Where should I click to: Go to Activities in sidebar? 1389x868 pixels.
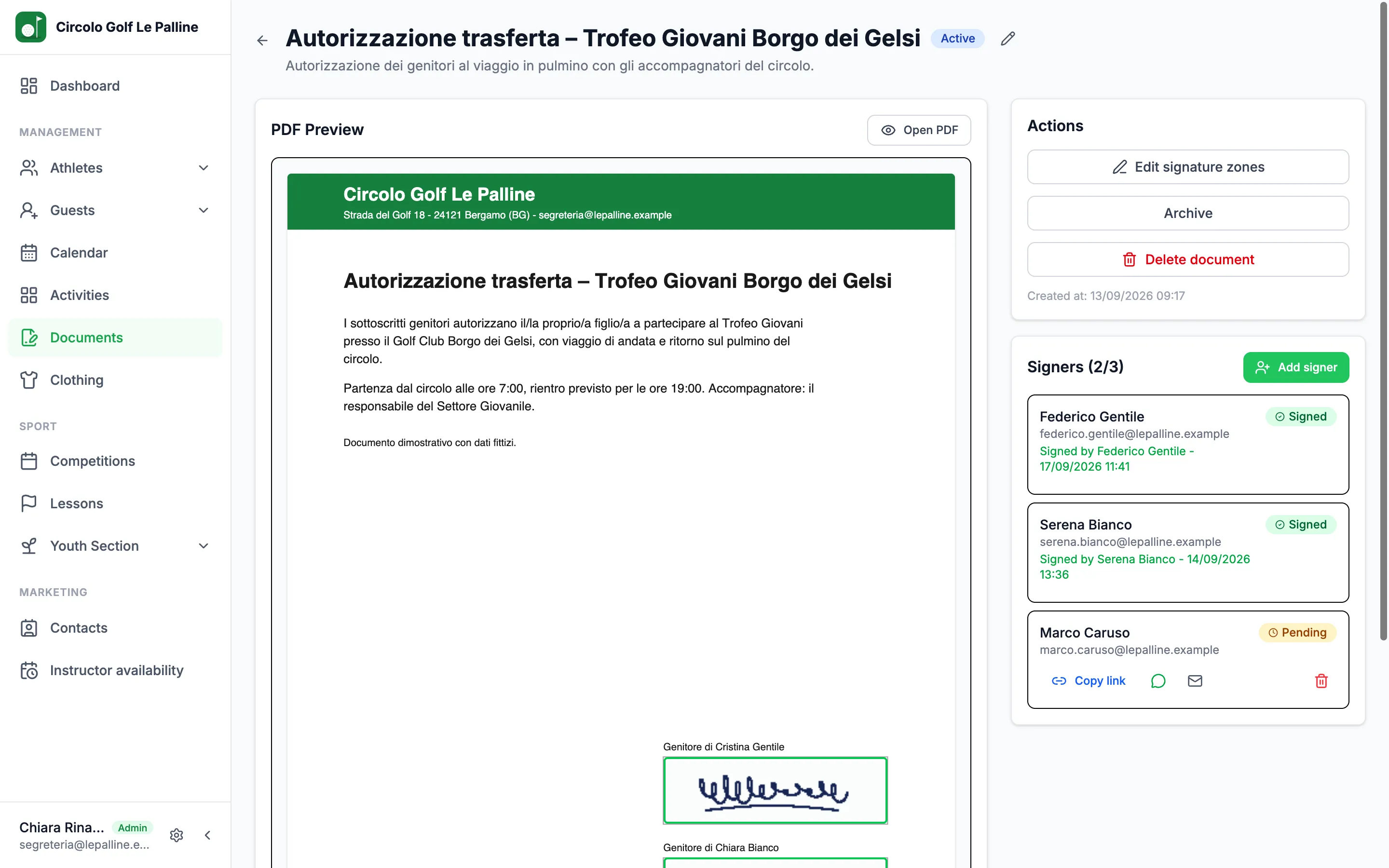[115, 295]
